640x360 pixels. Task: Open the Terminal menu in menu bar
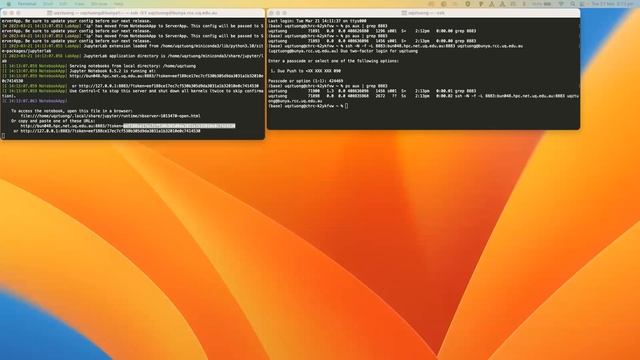[x=27, y=4]
